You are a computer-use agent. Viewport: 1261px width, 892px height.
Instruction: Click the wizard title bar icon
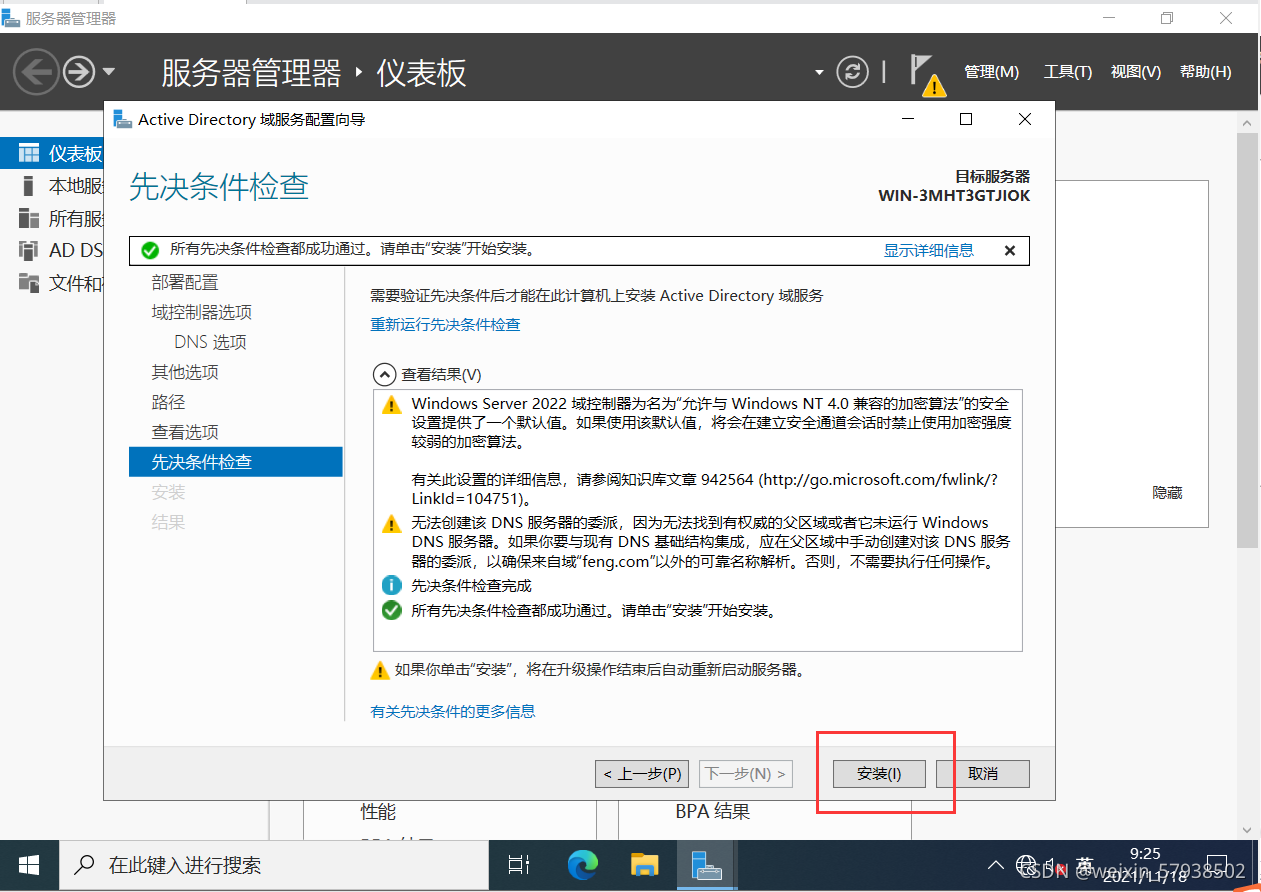coord(122,119)
